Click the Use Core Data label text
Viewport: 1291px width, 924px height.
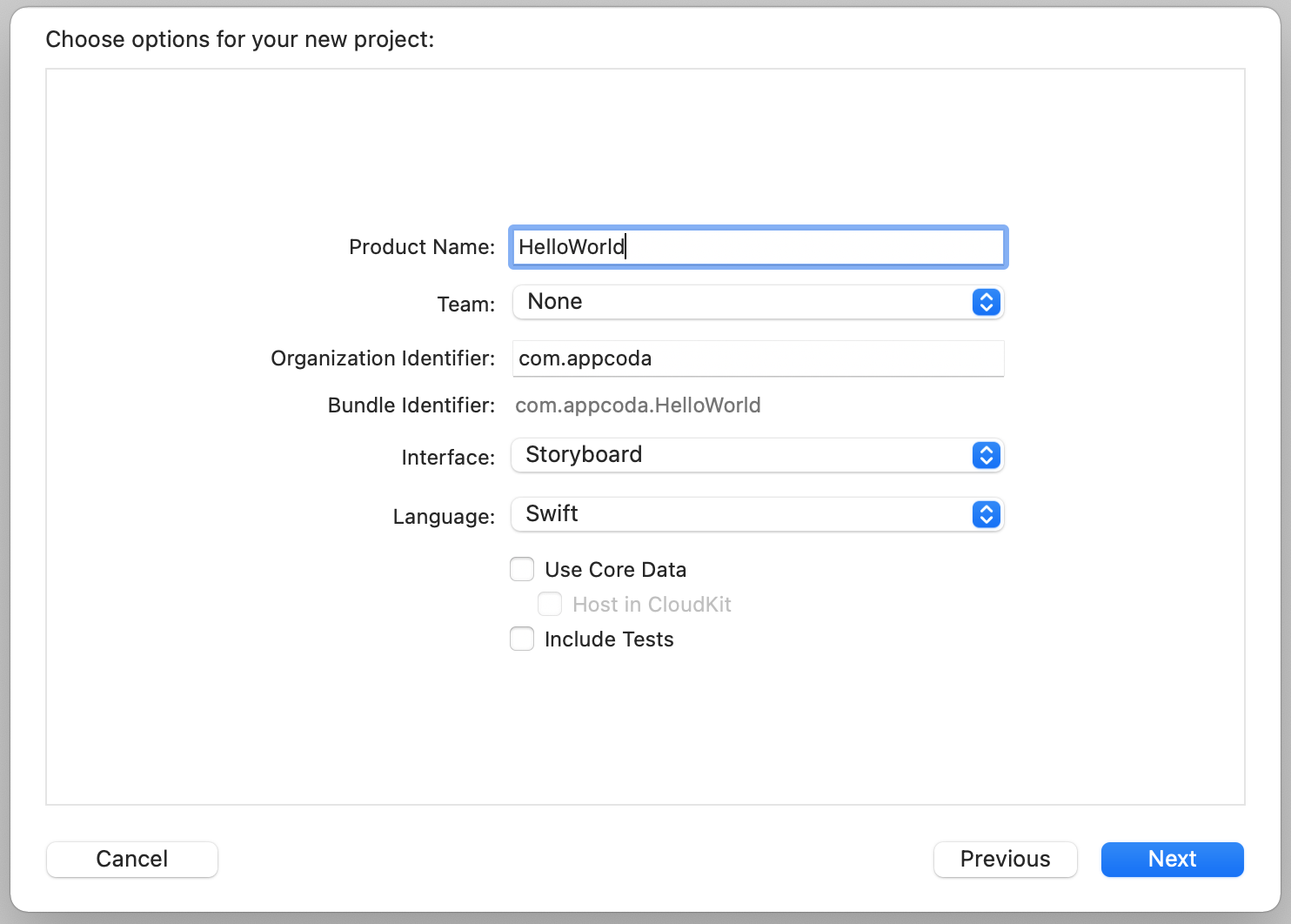(x=615, y=568)
